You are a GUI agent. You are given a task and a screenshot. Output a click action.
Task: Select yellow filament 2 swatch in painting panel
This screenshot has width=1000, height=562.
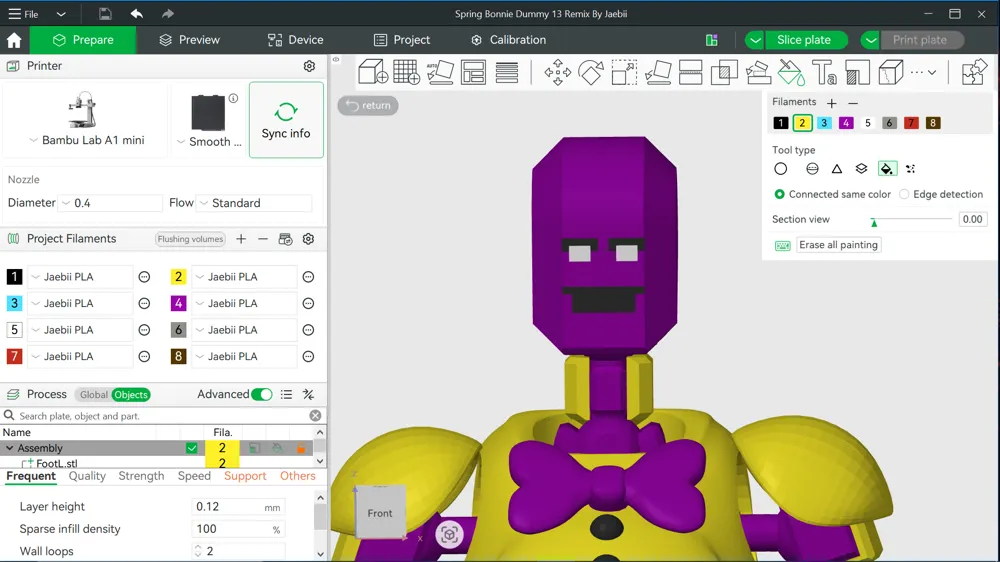point(802,123)
